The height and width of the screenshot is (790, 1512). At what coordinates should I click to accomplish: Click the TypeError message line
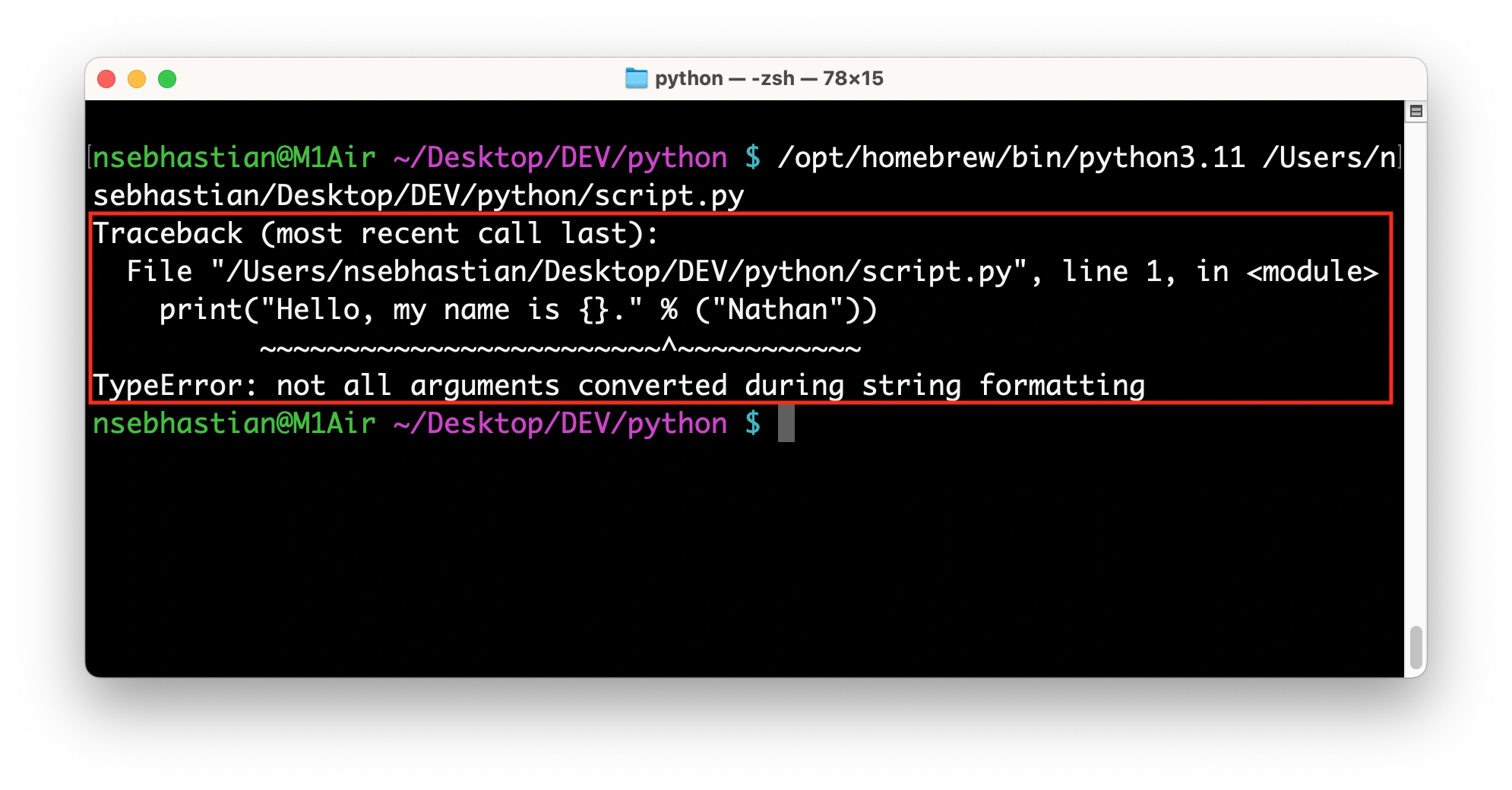[x=618, y=386]
